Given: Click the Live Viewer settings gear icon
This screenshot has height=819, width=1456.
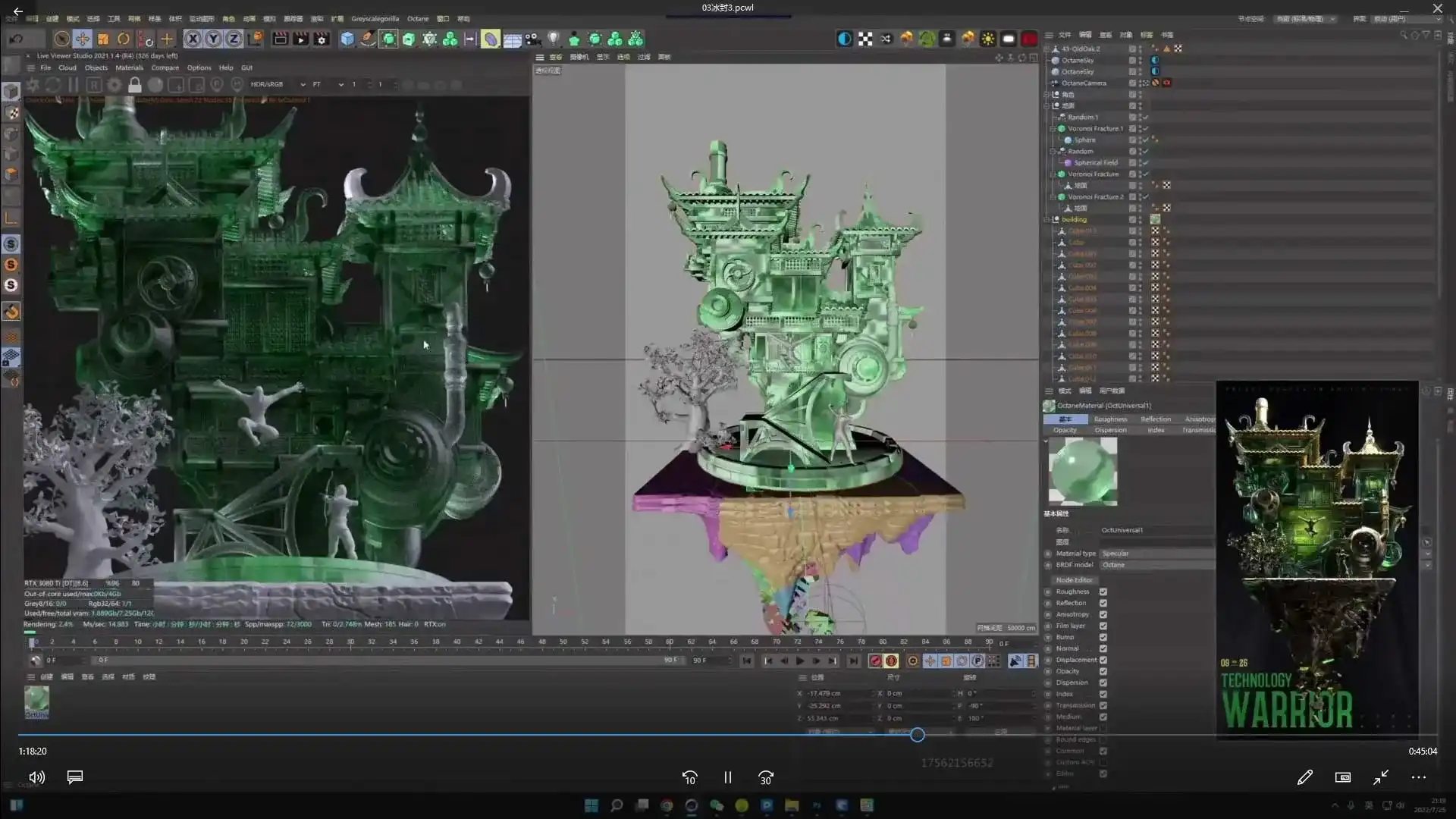Looking at the screenshot, I should pos(115,85).
